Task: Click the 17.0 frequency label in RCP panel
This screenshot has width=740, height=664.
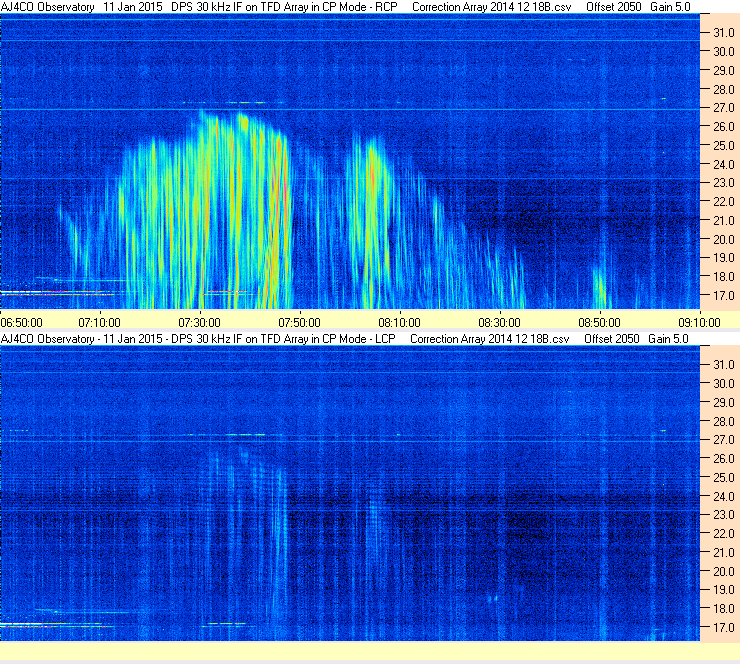Action: pos(723,296)
